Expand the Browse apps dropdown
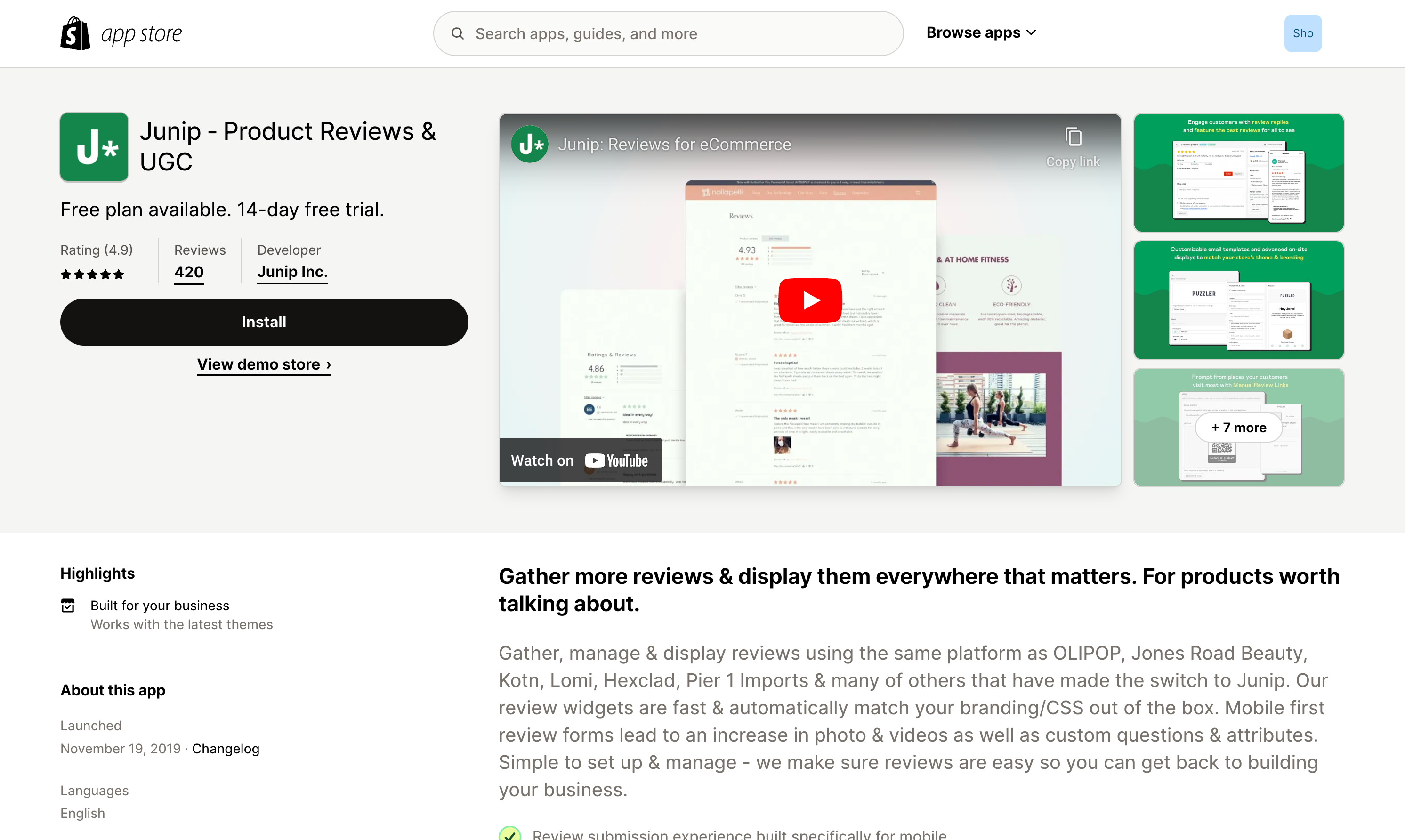The width and height of the screenshot is (1405, 840). 981,33
